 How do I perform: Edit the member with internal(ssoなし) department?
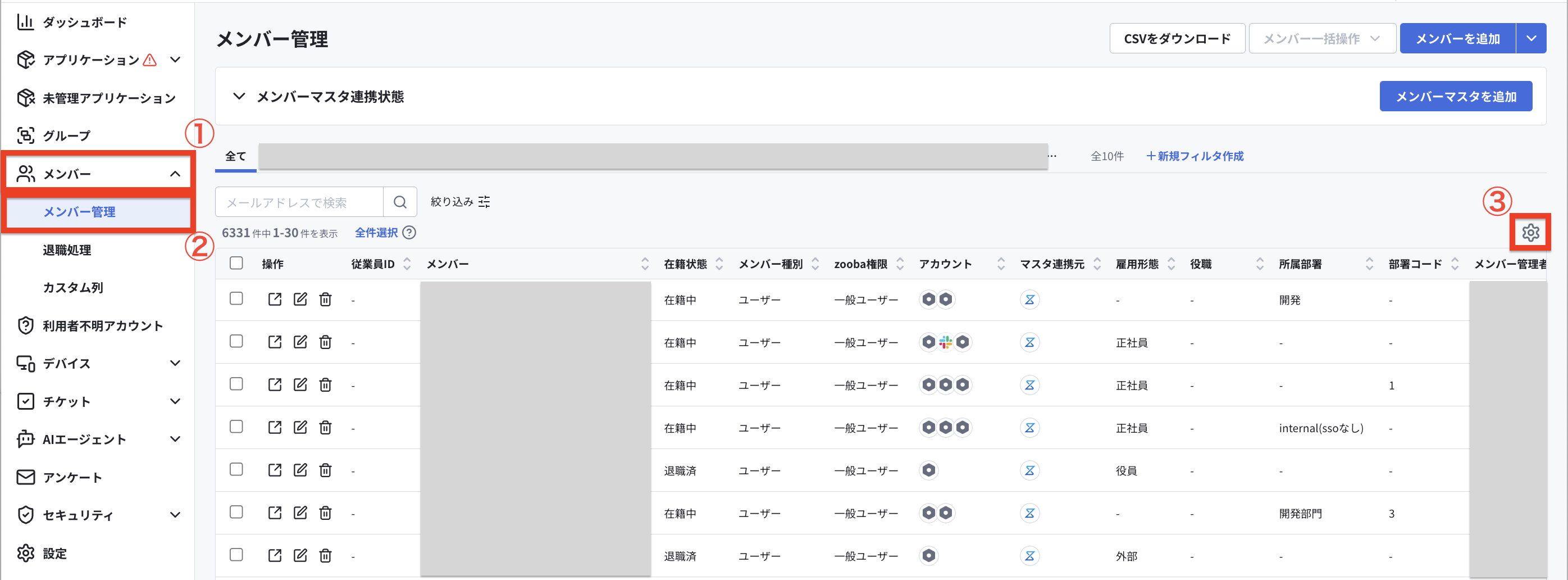coord(300,427)
